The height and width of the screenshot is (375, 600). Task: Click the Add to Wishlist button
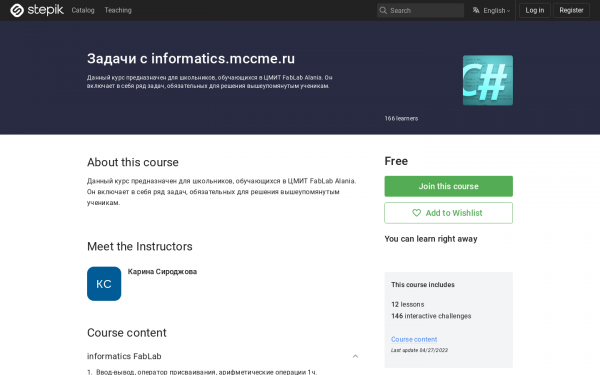coord(448,213)
